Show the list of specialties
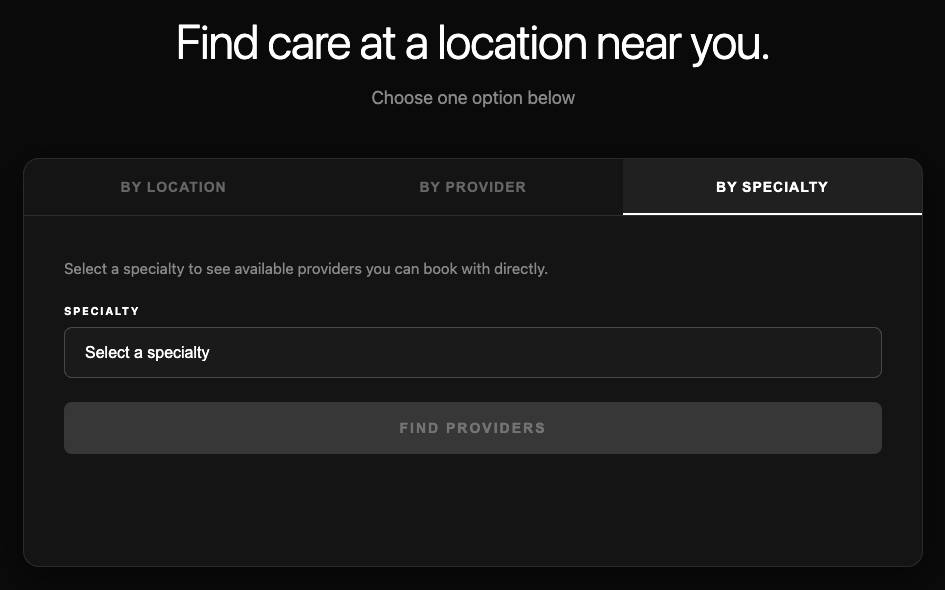 (x=472, y=353)
